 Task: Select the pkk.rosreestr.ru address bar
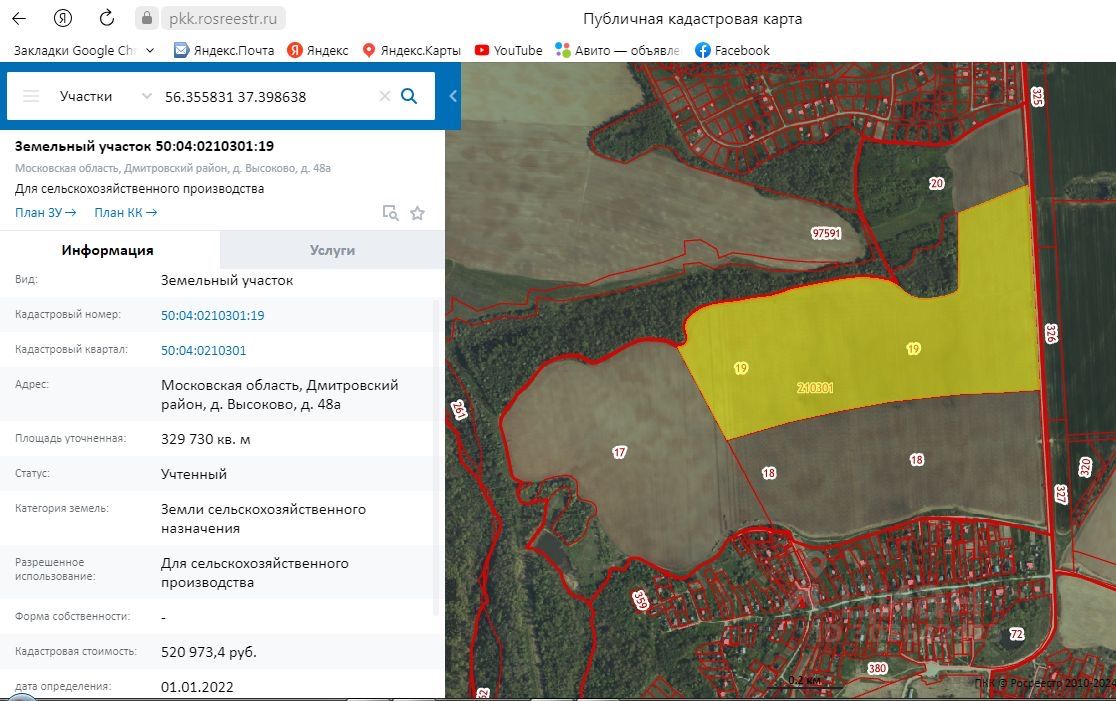pyautogui.click(x=223, y=19)
